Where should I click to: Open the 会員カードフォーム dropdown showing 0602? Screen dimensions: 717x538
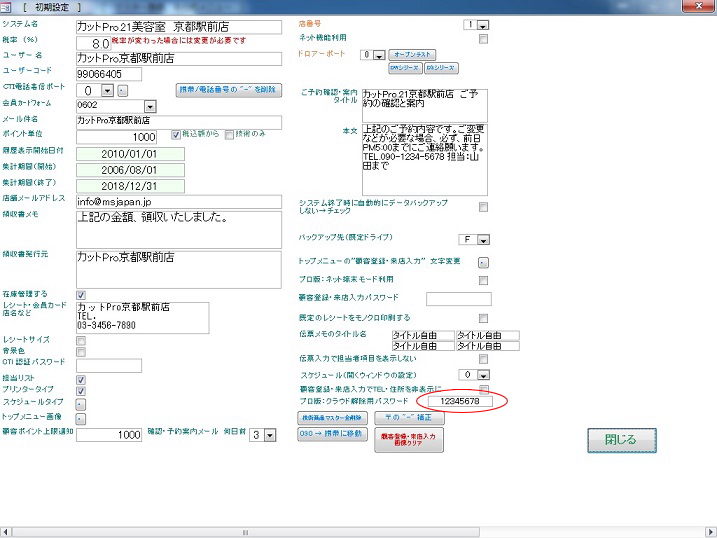point(150,107)
